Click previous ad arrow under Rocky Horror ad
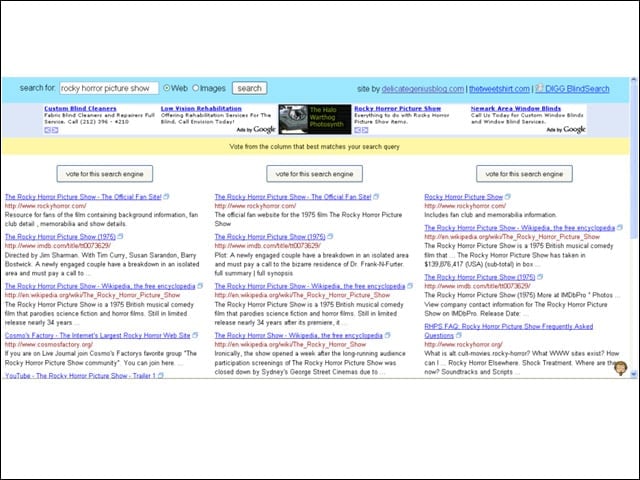 (x=357, y=130)
